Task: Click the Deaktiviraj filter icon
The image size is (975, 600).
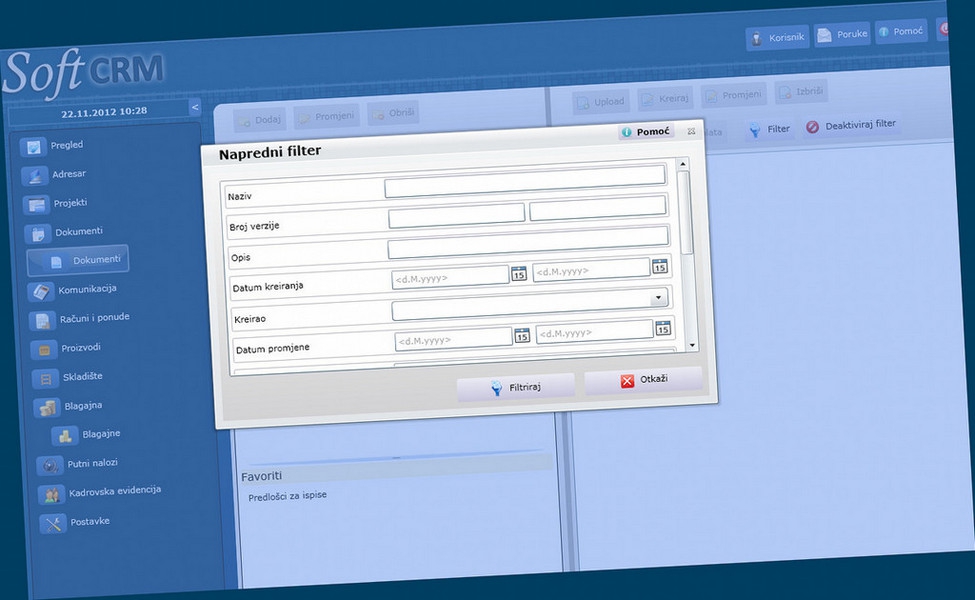Action: tap(812, 127)
